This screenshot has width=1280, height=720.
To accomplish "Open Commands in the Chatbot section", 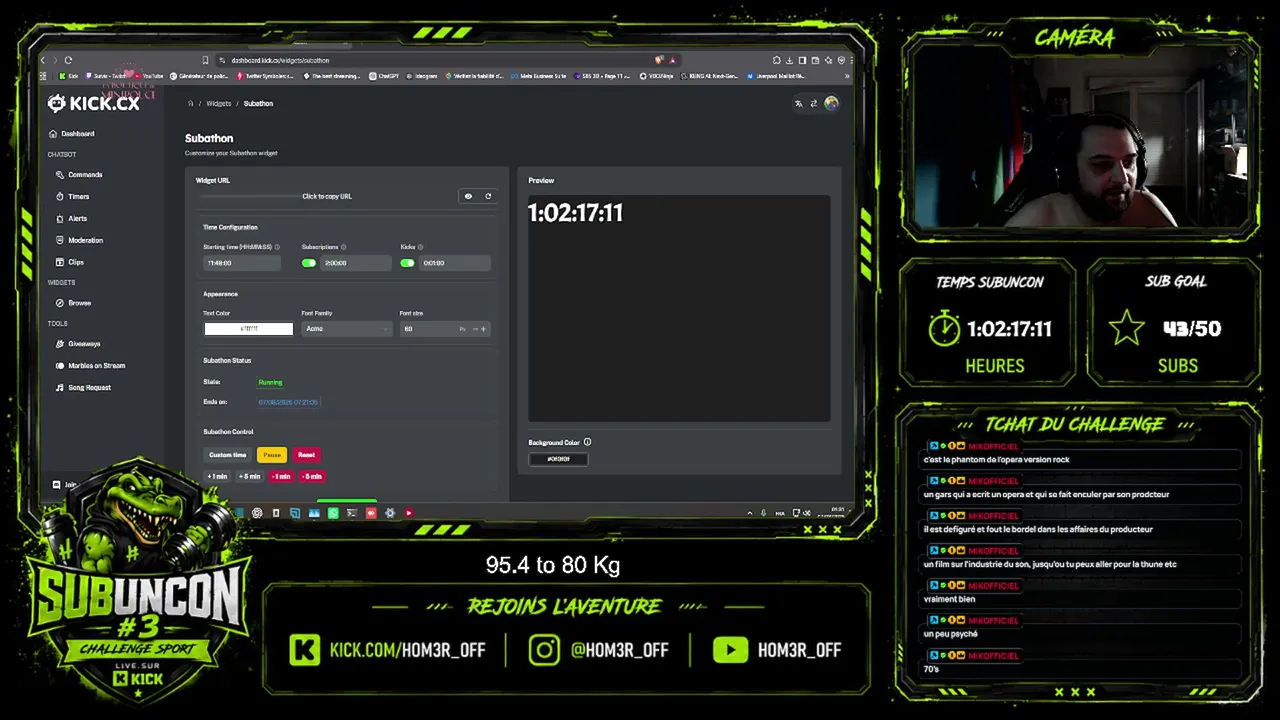I will coord(80,175).
